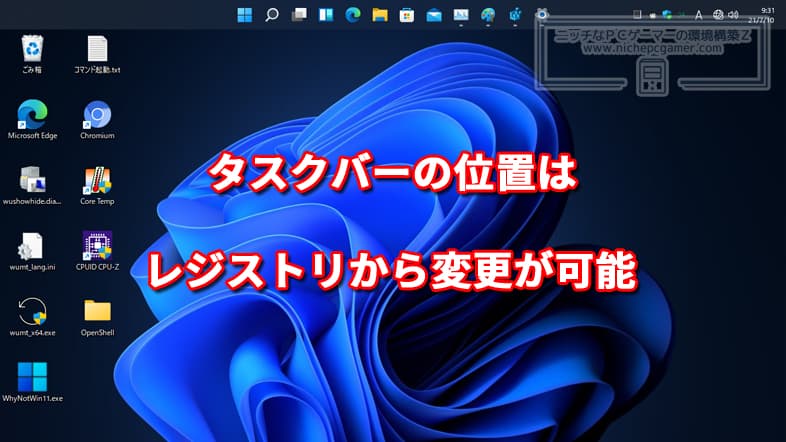
Task: Launch Edge from the taskbar
Action: [353, 15]
